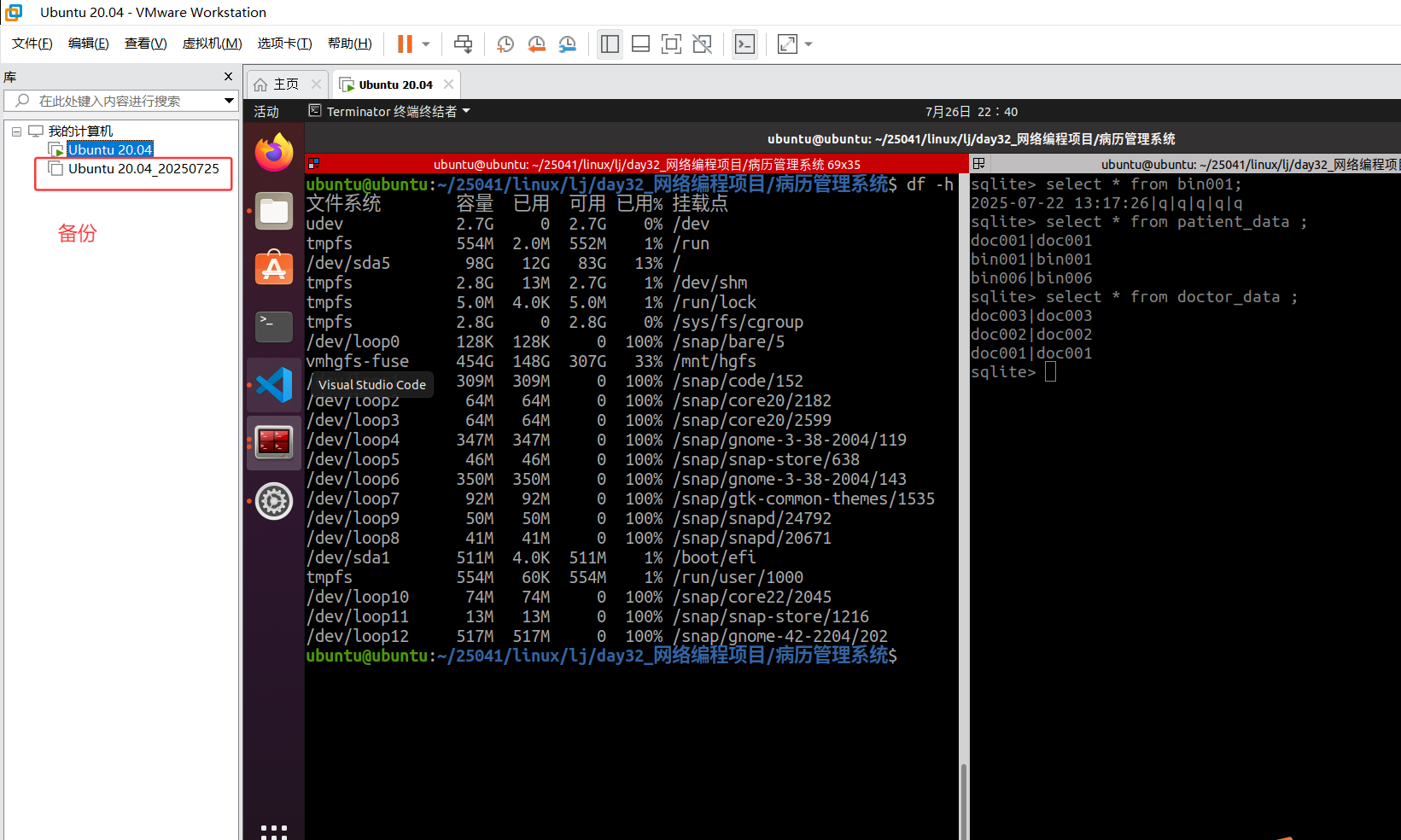Toggle the Unity mode icon
Image resolution: width=1401 pixels, height=840 pixels.
point(703,44)
